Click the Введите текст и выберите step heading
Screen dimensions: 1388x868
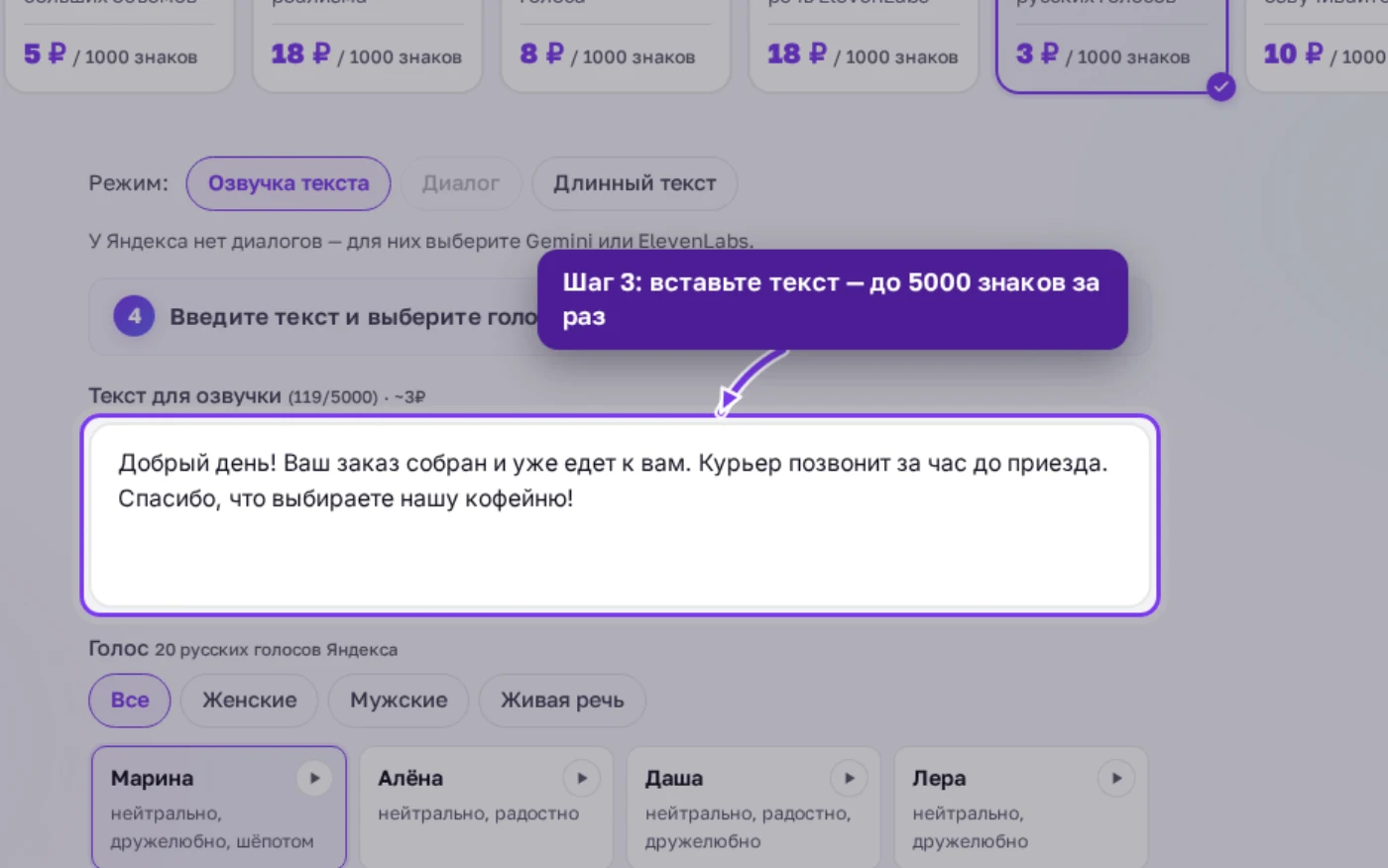pyautogui.click(x=352, y=317)
